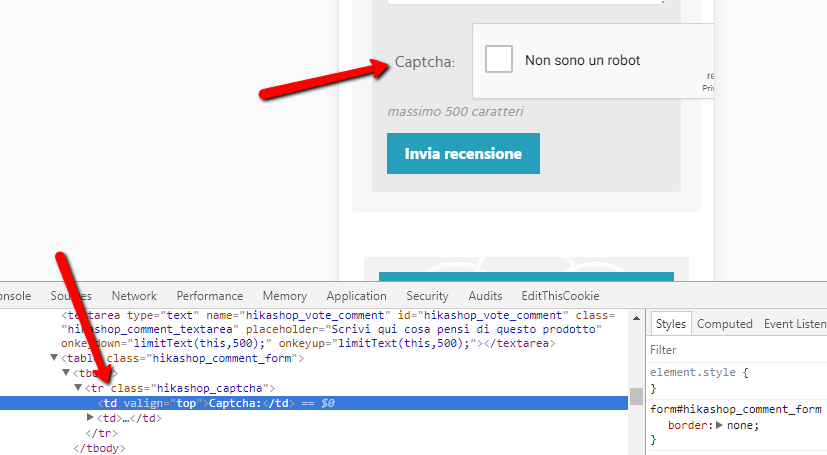
Task: Expand the collapsed td element node
Action: (x=91, y=418)
